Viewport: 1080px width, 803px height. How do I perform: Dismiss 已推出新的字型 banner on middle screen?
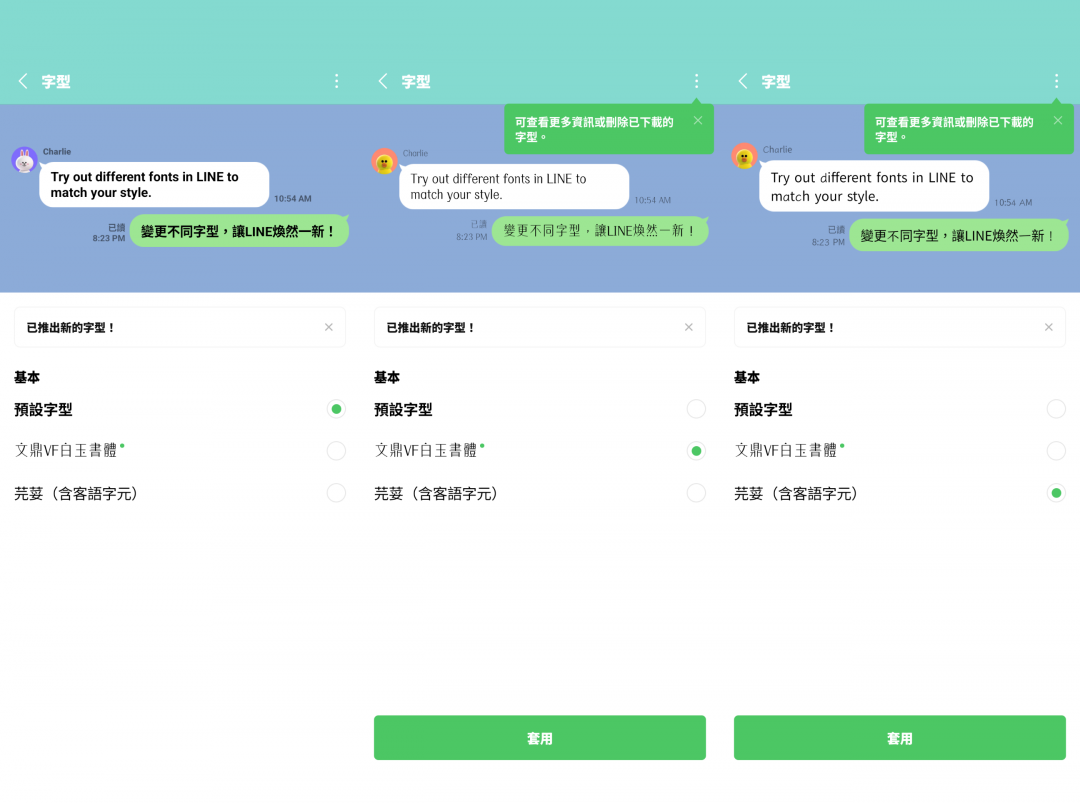click(688, 327)
